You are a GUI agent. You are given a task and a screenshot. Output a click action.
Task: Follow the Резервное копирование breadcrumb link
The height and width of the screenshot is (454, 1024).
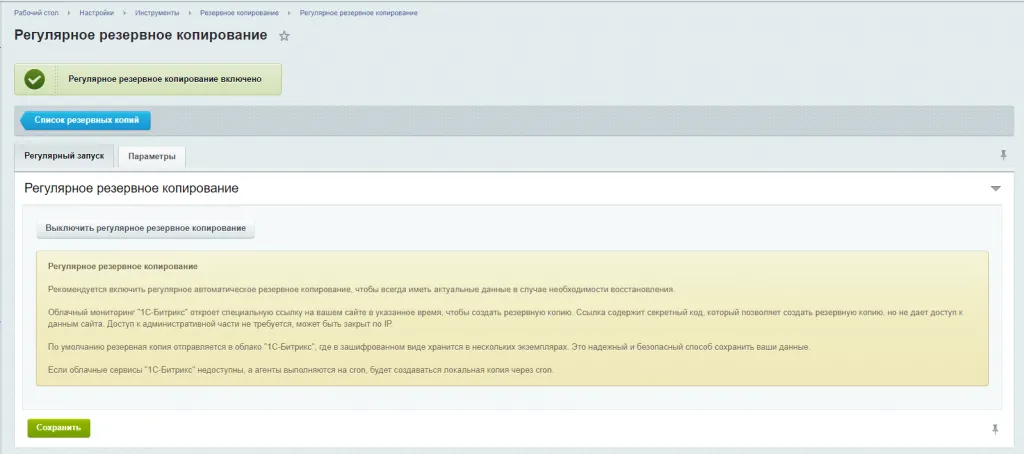[237, 13]
